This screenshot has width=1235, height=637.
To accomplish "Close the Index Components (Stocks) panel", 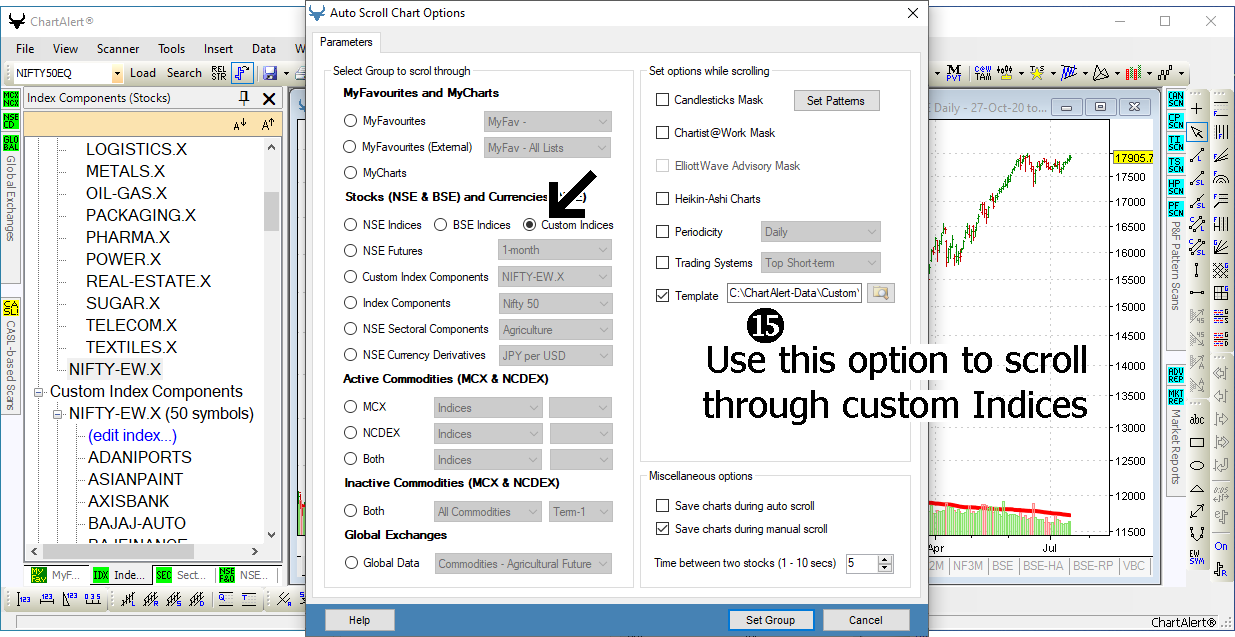I will pos(269,98).
